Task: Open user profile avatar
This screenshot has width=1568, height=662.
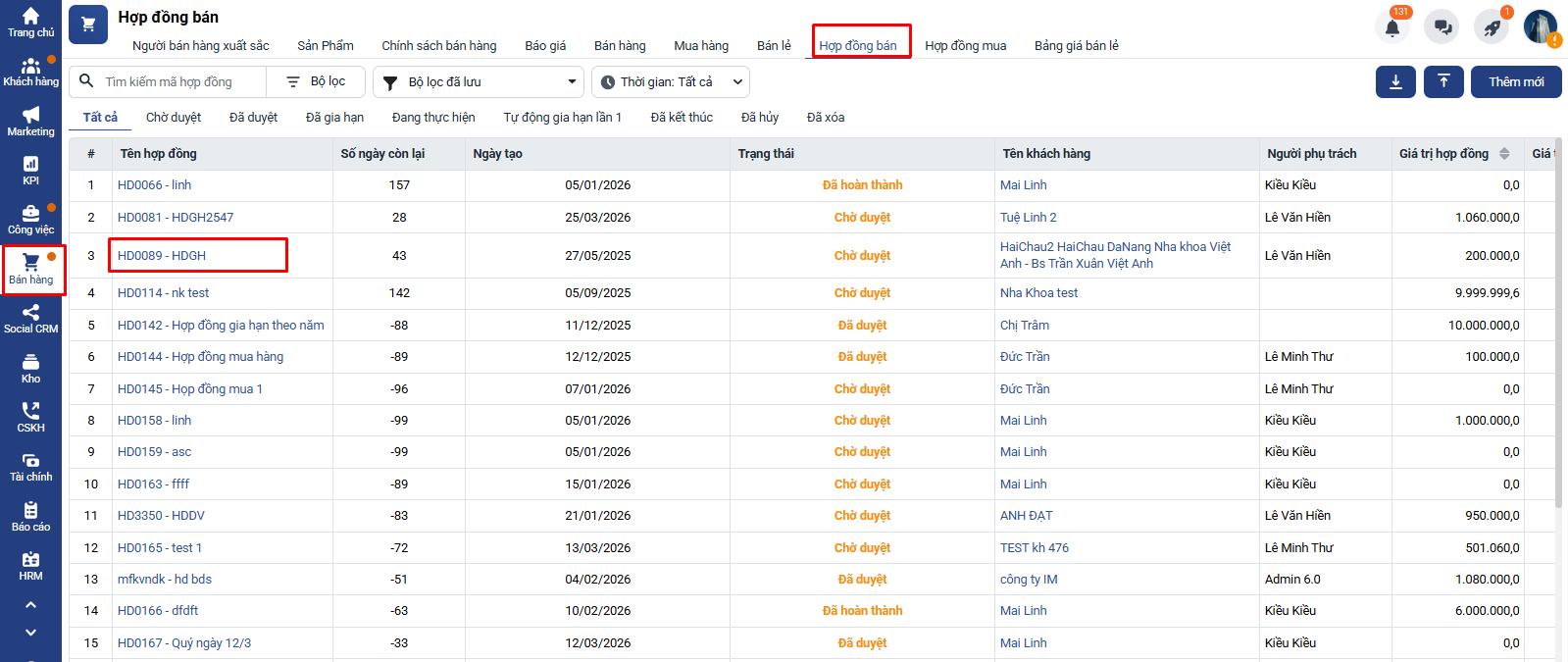Action: 1540,27
